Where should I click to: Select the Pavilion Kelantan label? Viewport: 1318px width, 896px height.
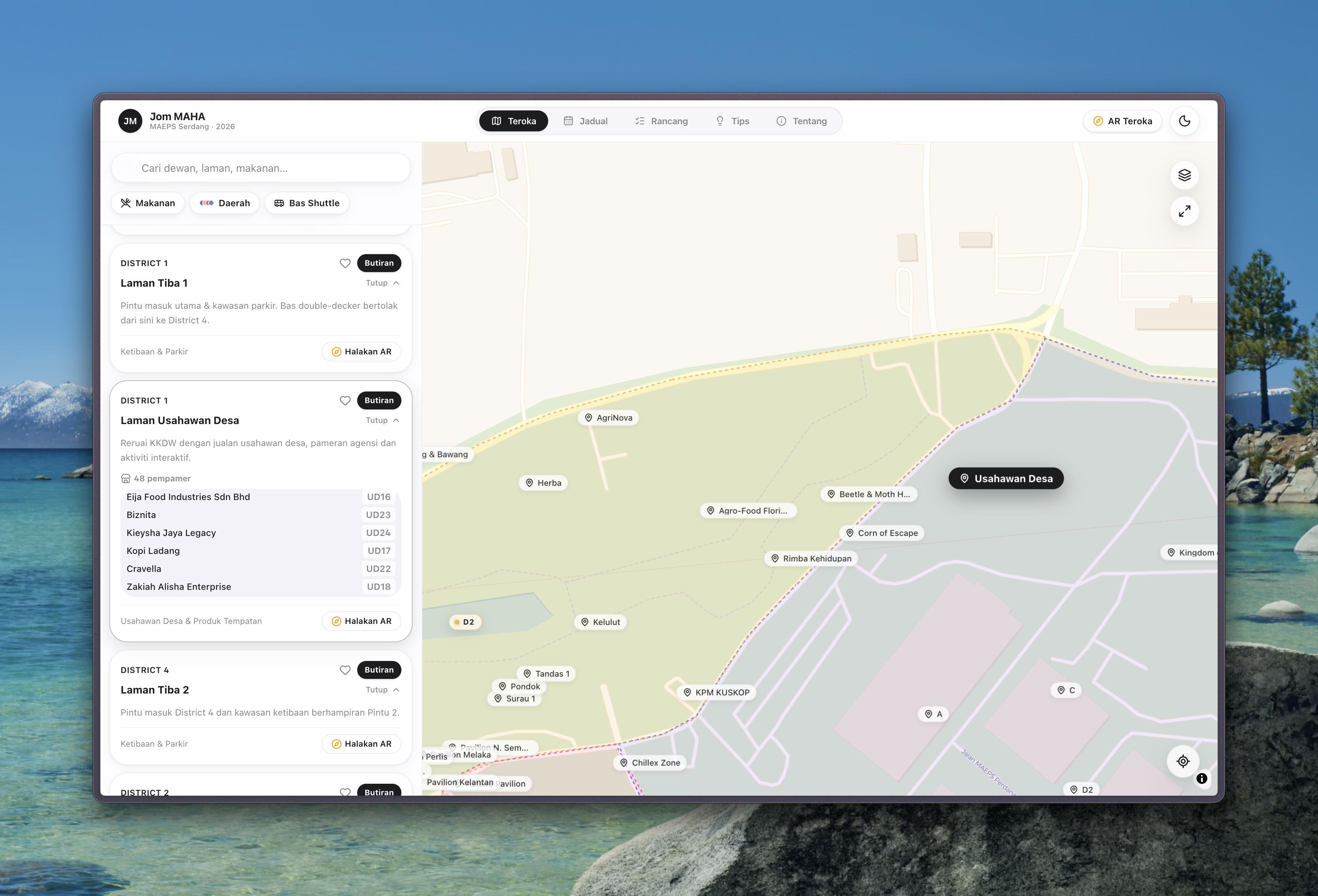[460, 782]
